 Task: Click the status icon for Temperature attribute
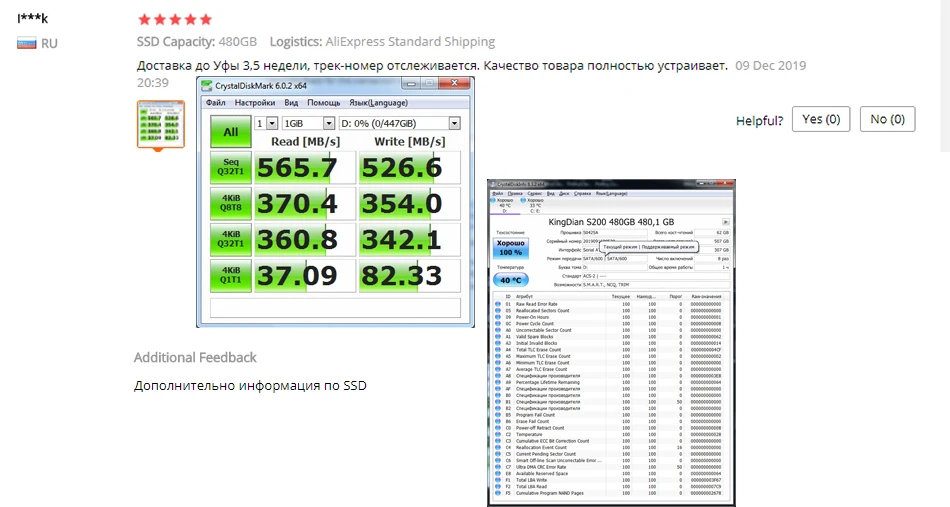[498, 434]
